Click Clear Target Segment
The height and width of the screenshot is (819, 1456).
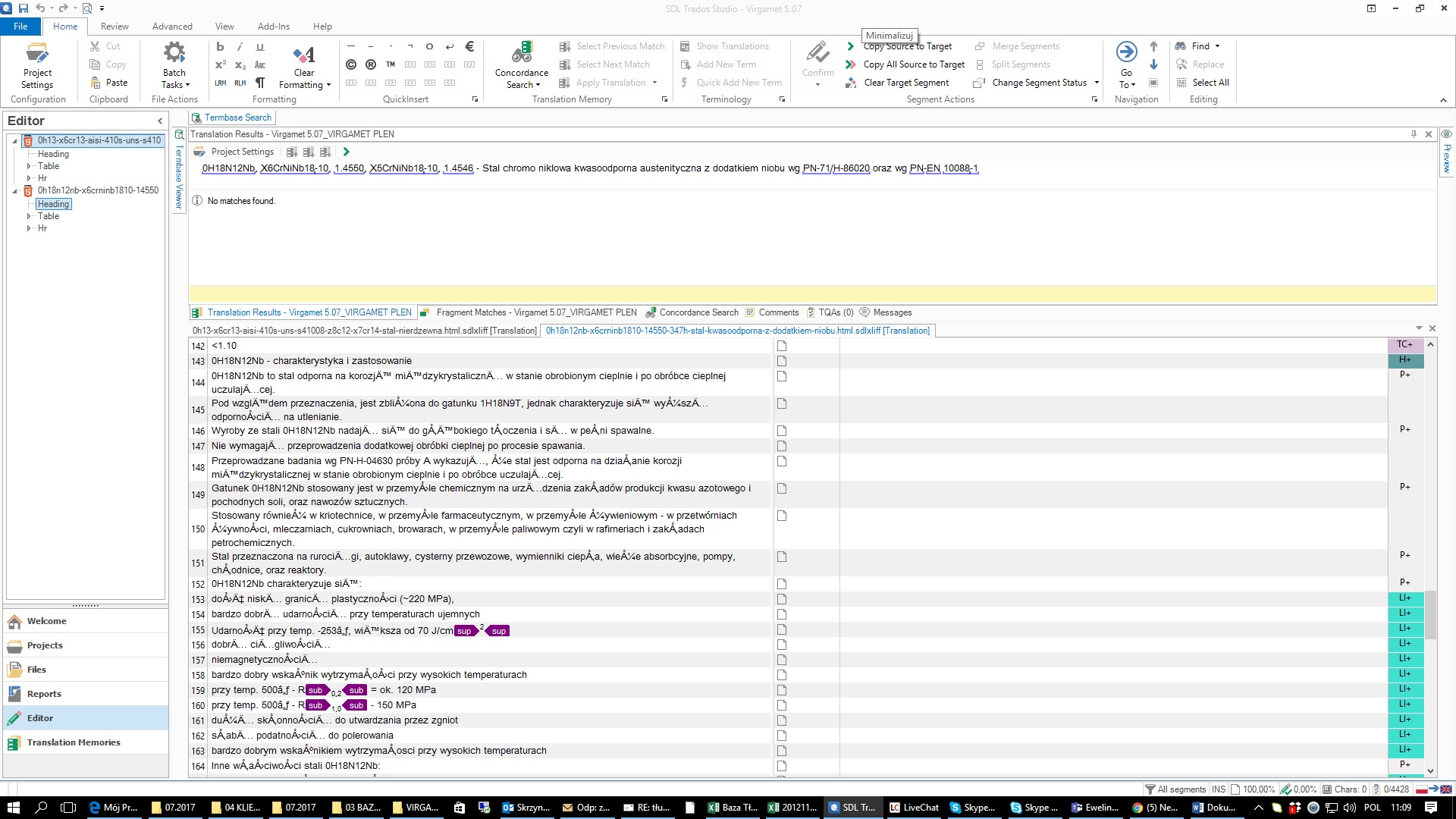pyautogui.click(x=898, y=83)
